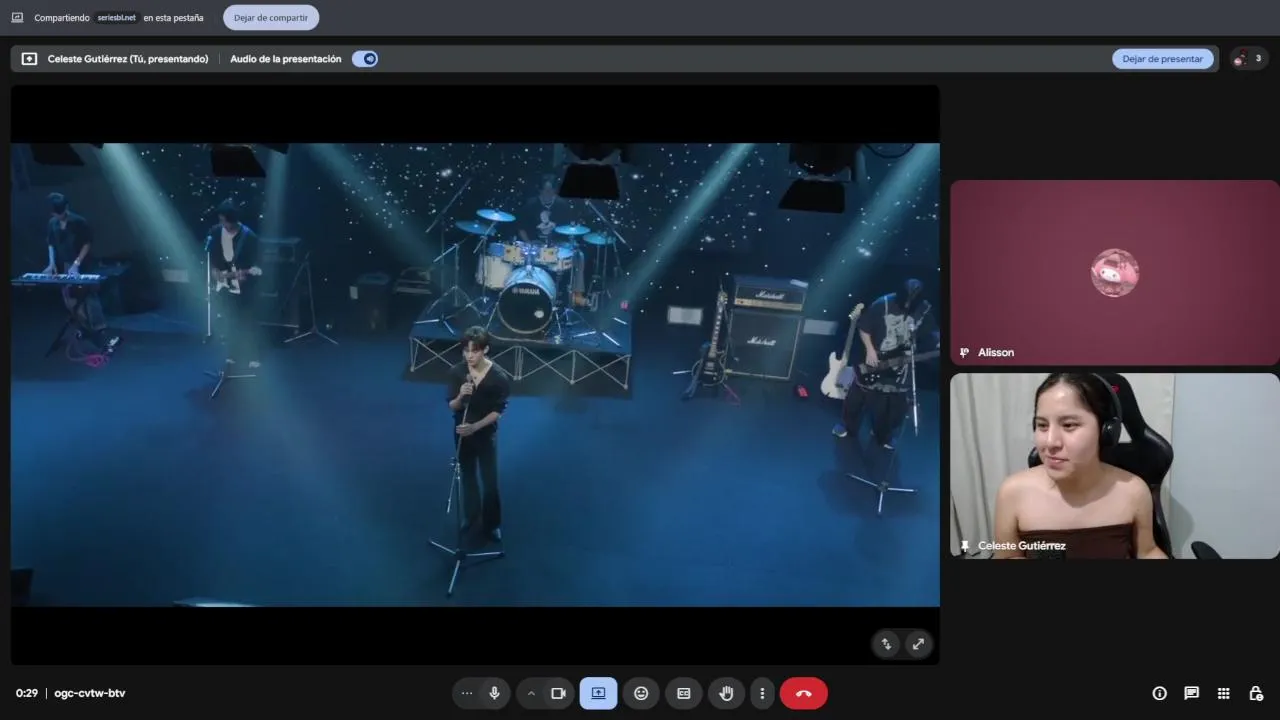Open audio settings three-dot menu

[x=467, y=693]
